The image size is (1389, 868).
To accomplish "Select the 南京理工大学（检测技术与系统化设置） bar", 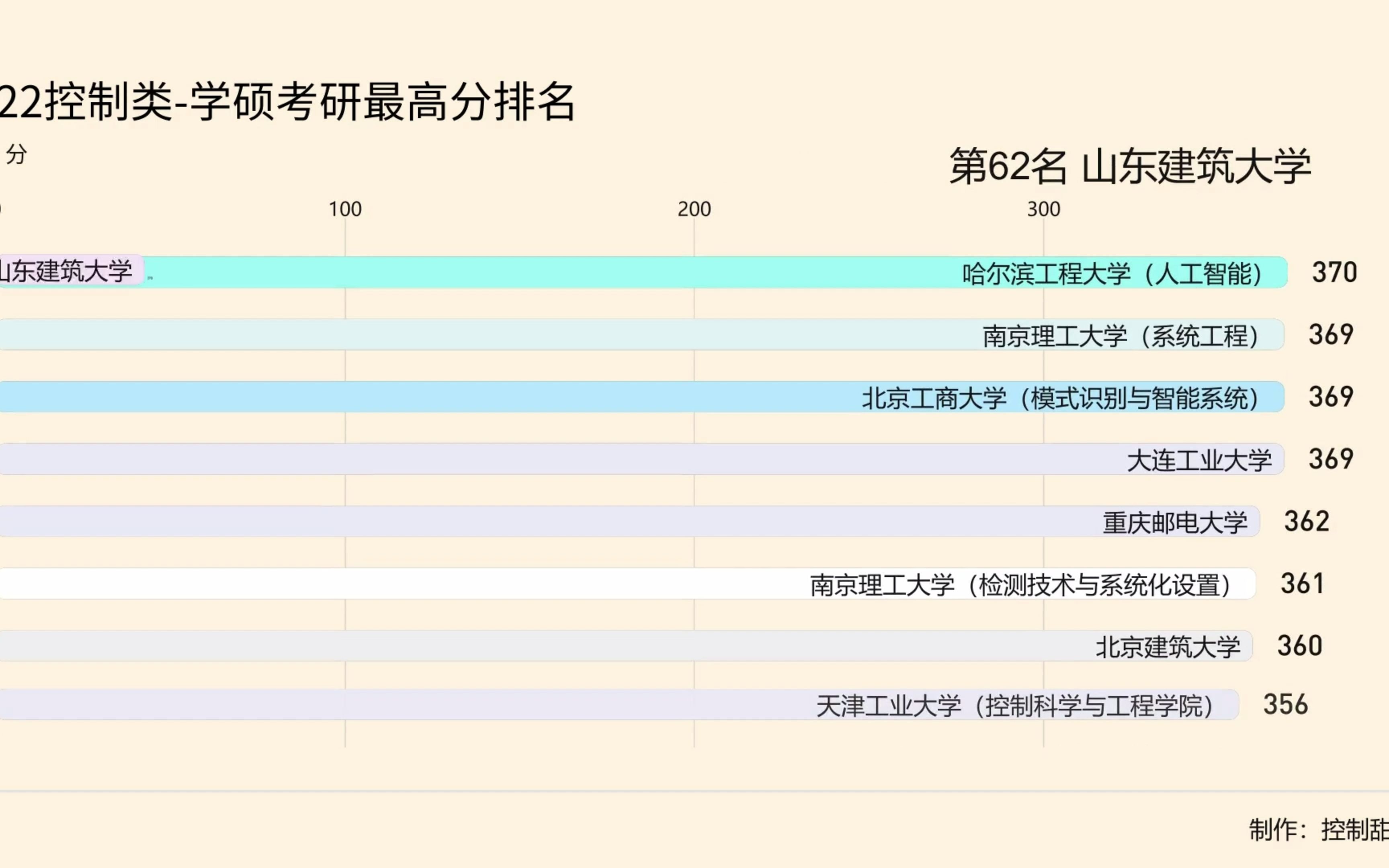I will click(628, 584).
